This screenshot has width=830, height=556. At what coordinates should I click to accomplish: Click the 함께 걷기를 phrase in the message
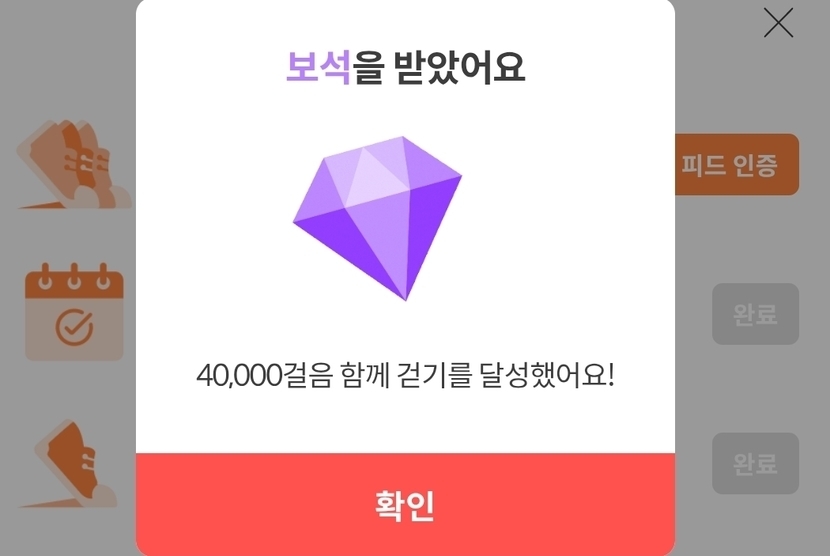point(406,375)
